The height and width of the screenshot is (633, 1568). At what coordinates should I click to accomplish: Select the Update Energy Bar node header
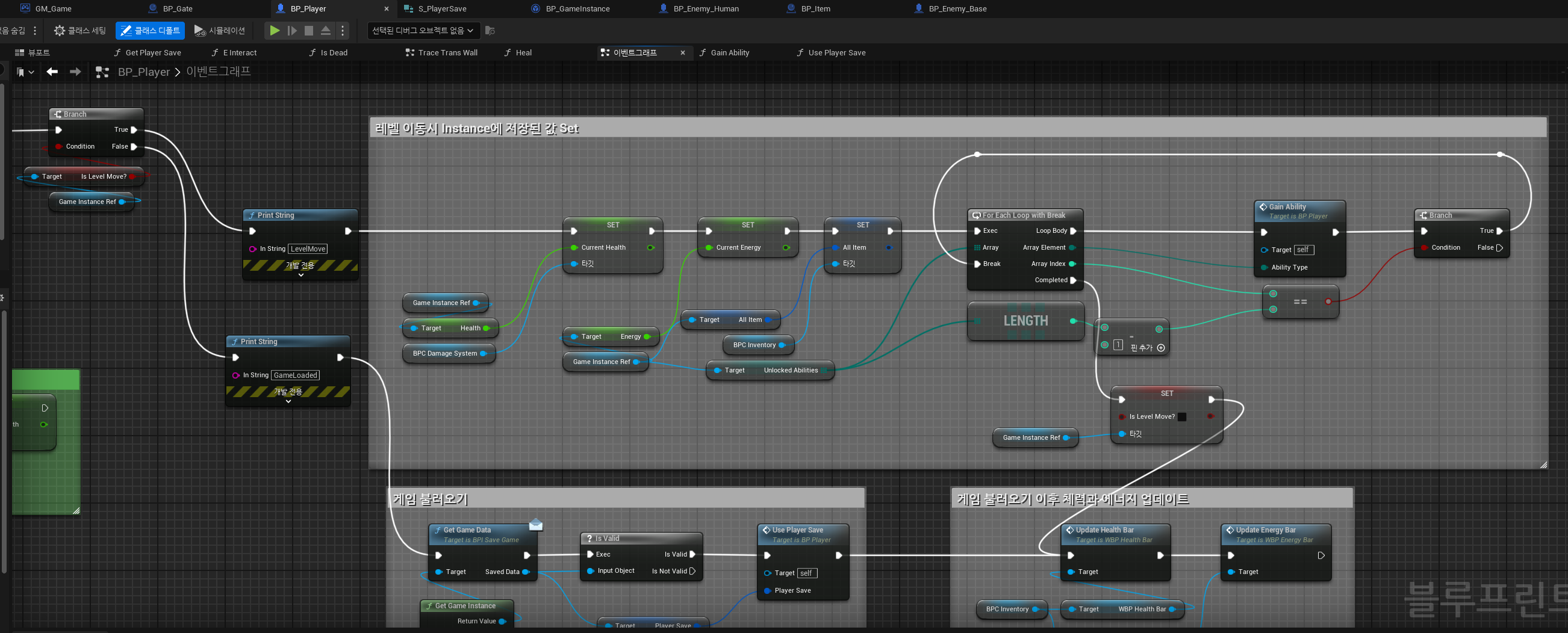(1276, 534)
